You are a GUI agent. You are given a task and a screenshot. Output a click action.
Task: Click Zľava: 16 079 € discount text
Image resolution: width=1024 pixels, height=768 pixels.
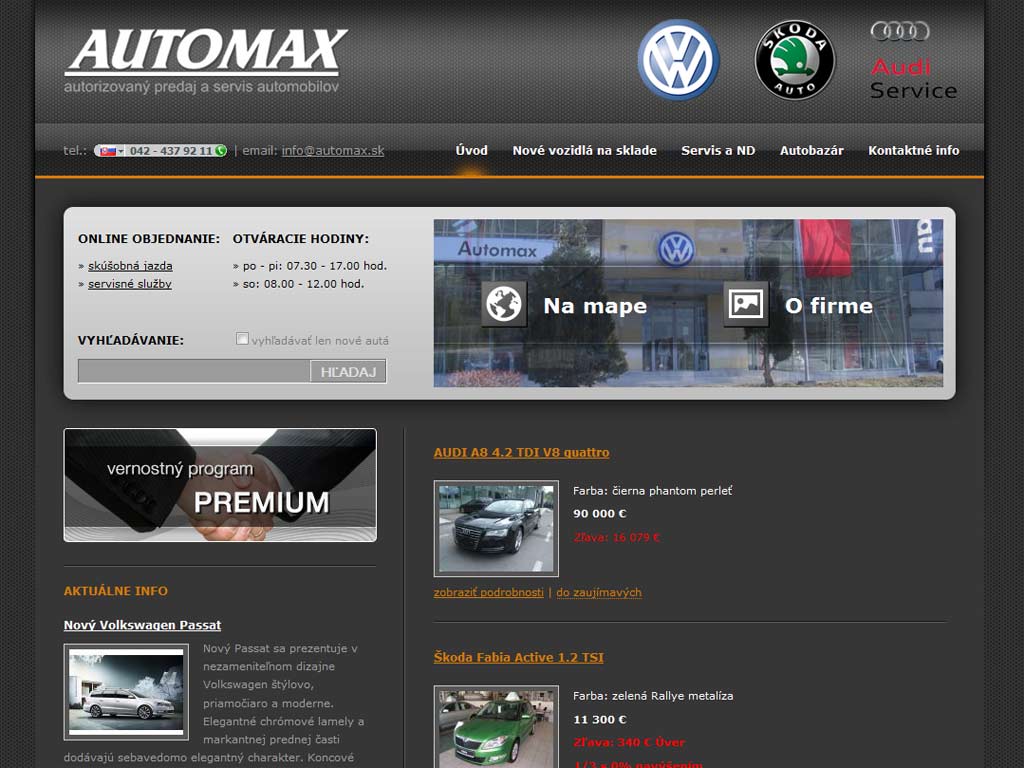pyautogui.click(x=616, y=537)
